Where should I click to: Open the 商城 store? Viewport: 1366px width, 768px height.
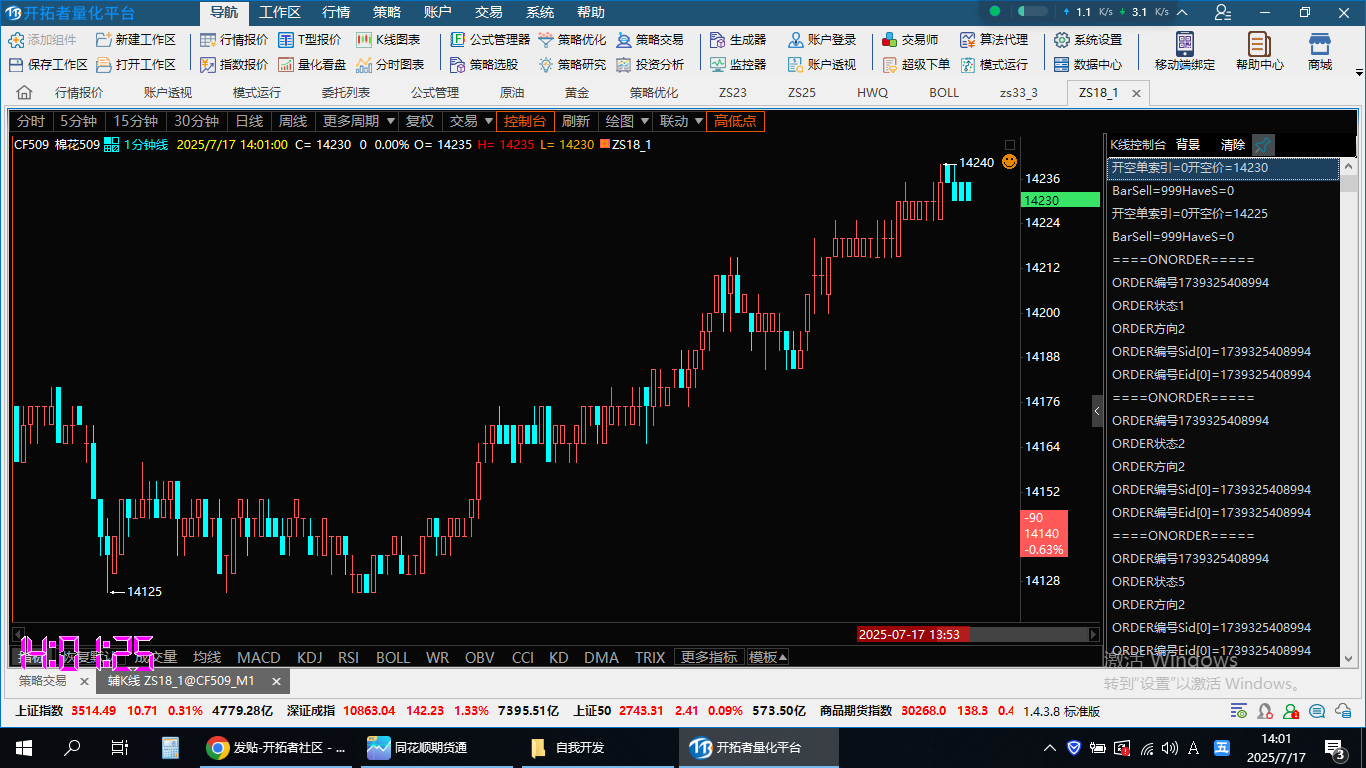[1320, 52]
